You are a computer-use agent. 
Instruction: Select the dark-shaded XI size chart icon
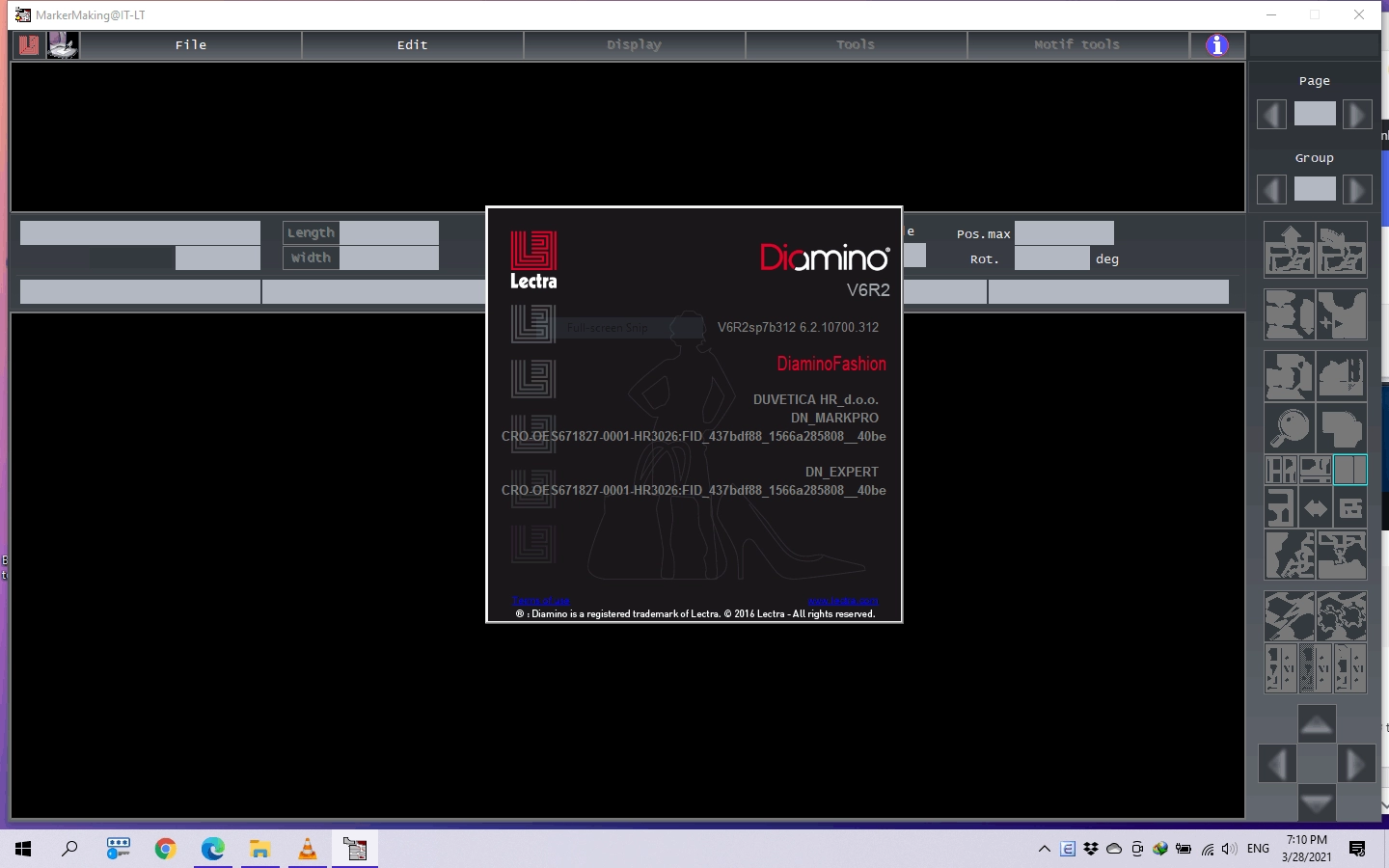[x=1316, y=668]
